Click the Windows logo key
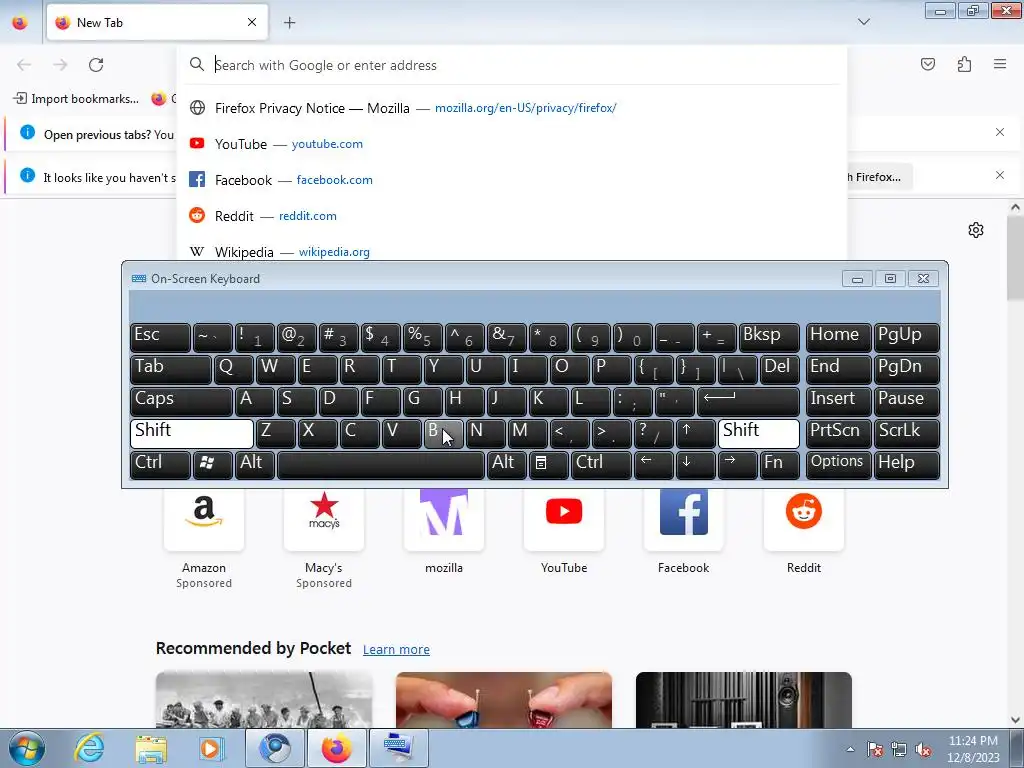The image size is (1024, 768). pyautogui.click(x=212, y=465)
